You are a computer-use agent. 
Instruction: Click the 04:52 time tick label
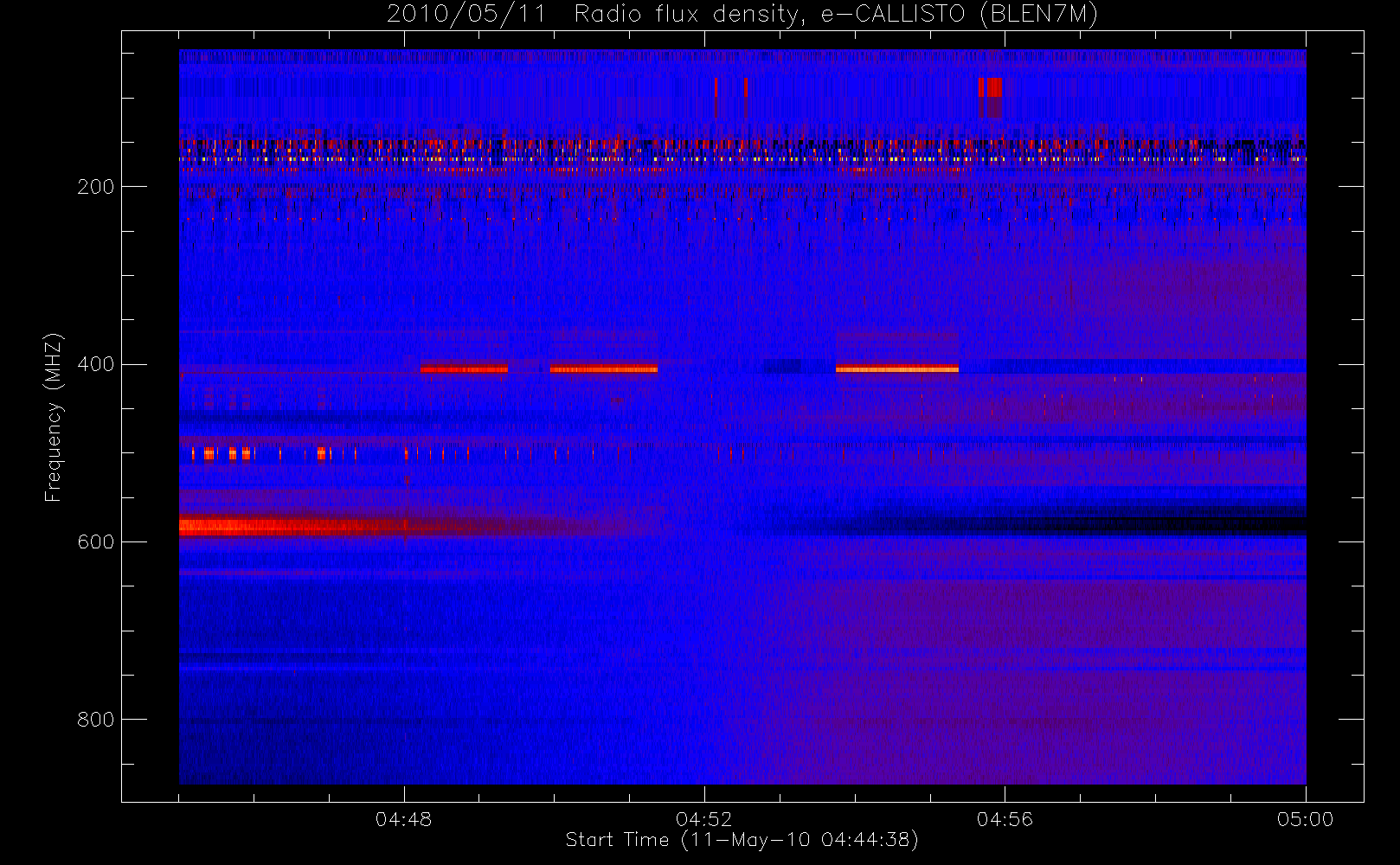tap(703, 818)
